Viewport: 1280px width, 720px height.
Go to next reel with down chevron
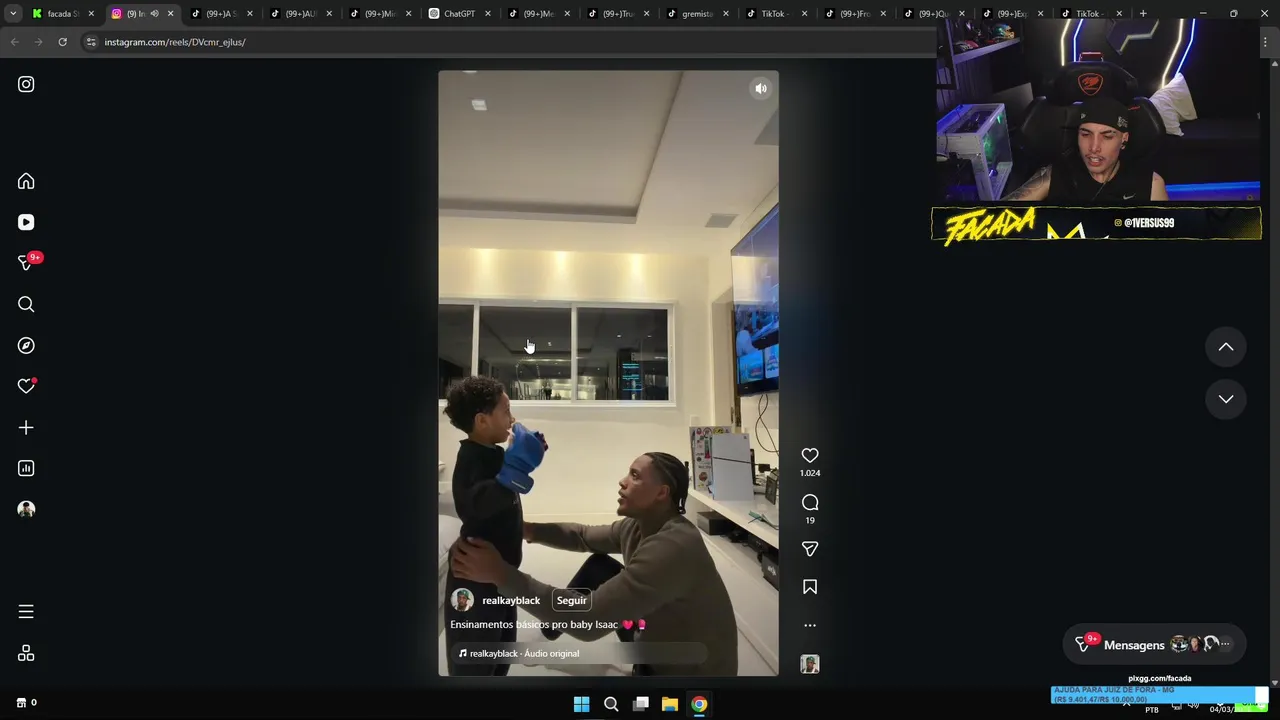coord(1225,399)
